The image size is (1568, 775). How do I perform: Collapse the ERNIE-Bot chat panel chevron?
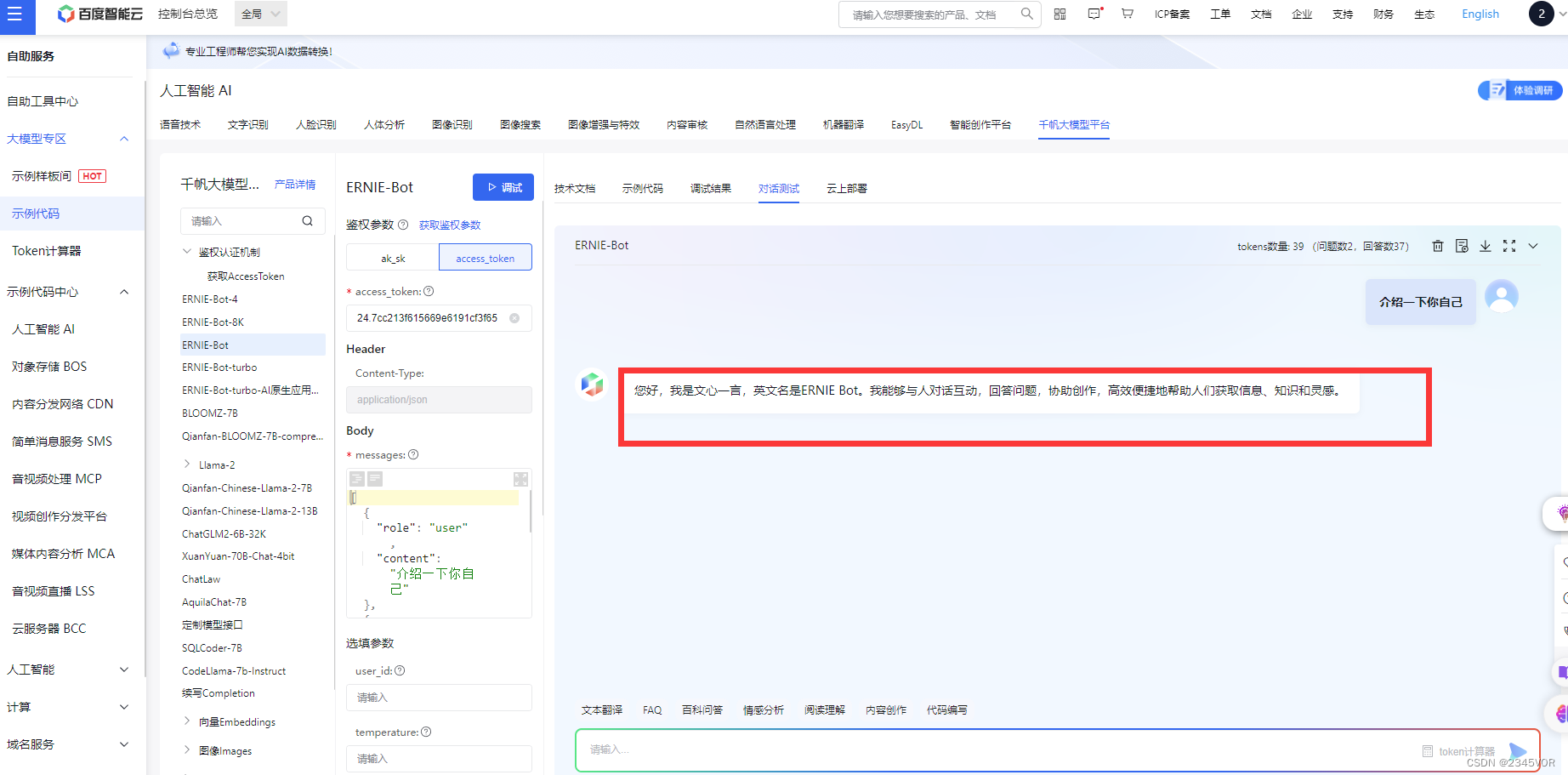(x=1533, y=246)
